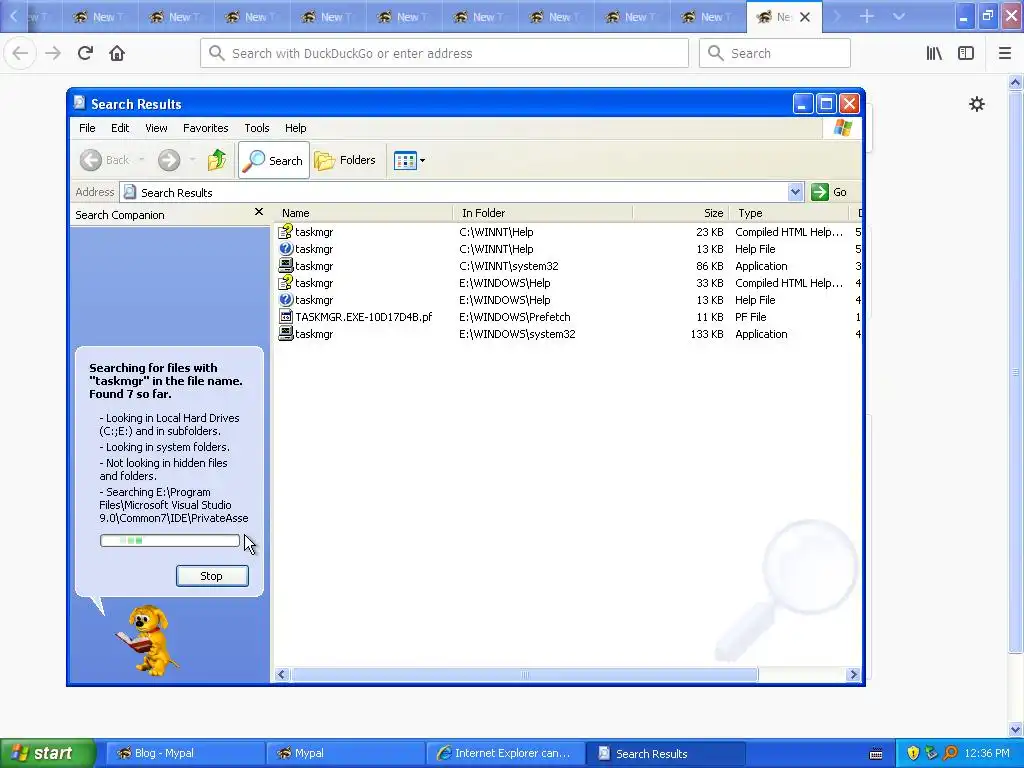Select the TASKMGR.EXE-10D17D4B.pf file icon
Screen dimensions: 1024x768
[x=285, y=317]
